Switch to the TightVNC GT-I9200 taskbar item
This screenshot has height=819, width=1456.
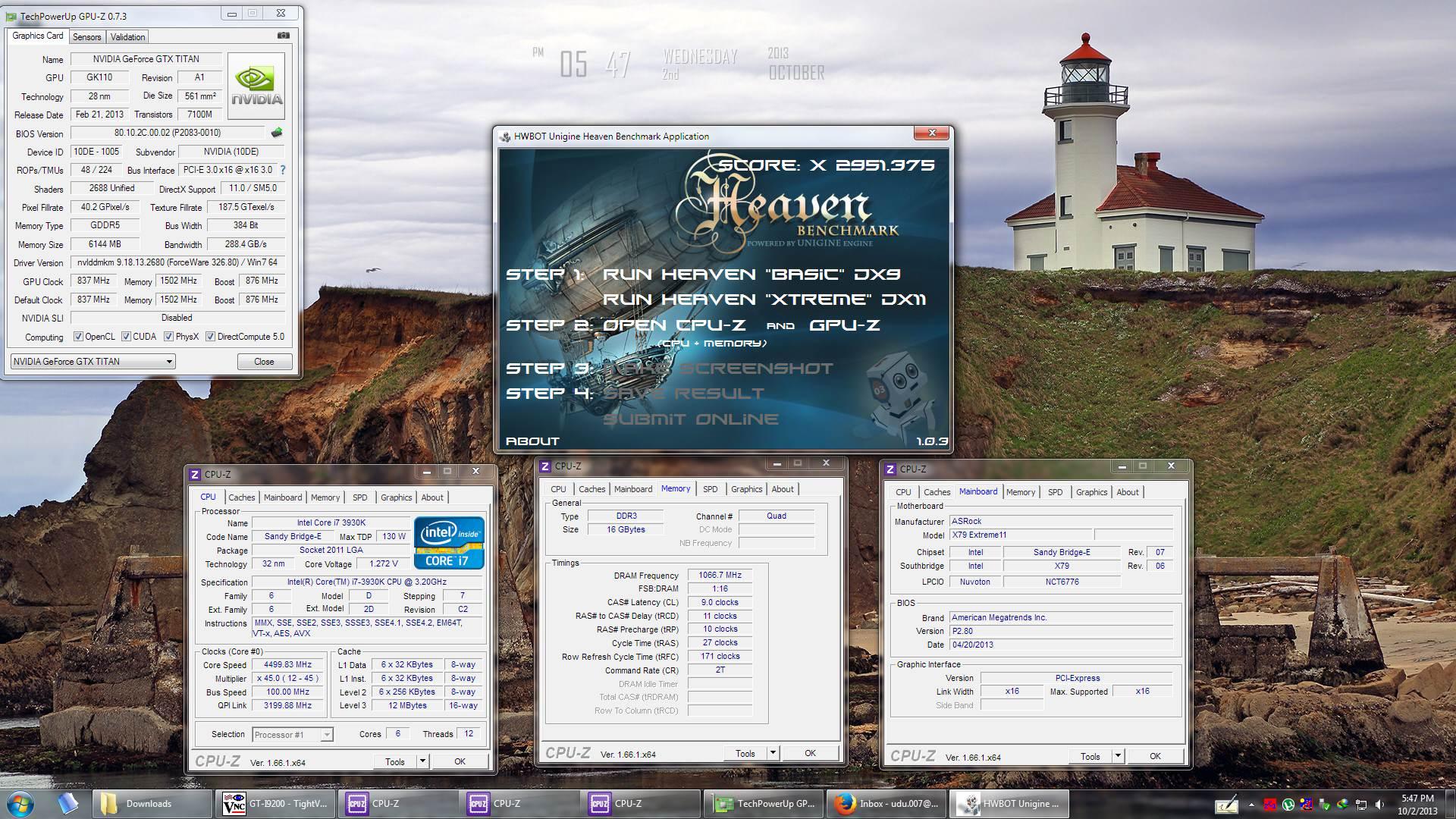(276, 804)
